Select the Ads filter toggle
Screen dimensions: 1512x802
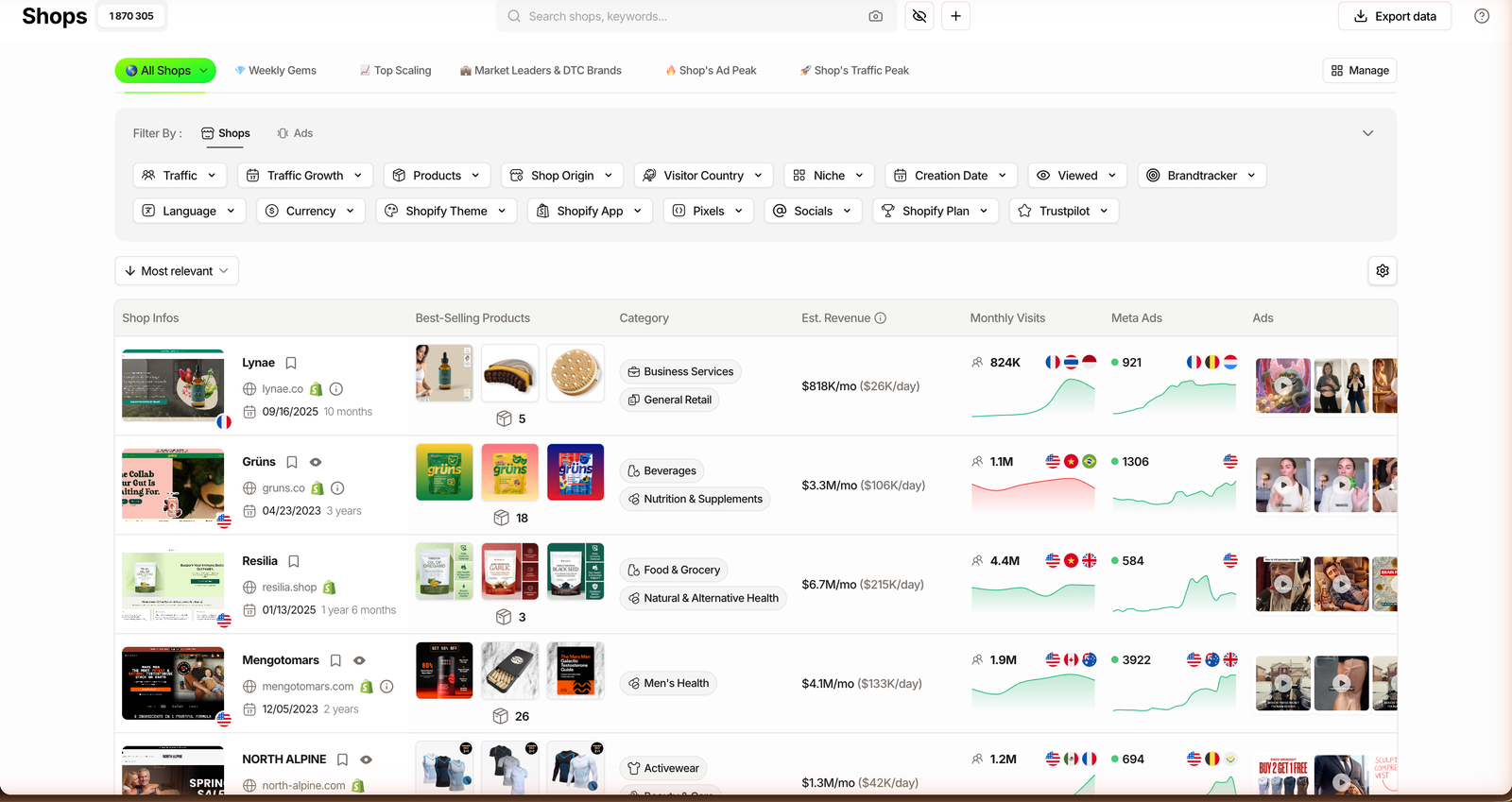click(x=295, y=133)
